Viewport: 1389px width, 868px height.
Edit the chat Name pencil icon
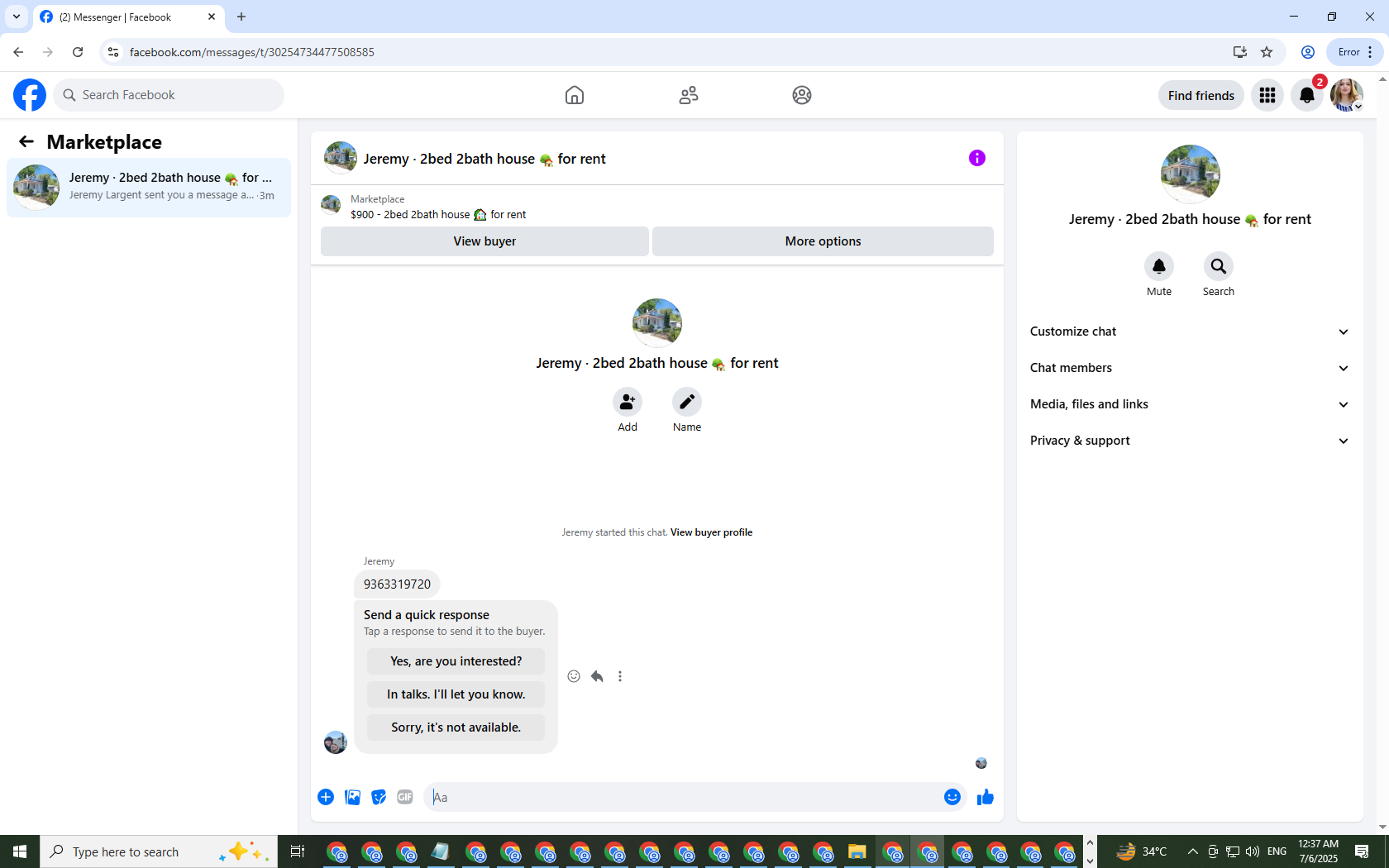pyautogui.click(x=687, y=402)
